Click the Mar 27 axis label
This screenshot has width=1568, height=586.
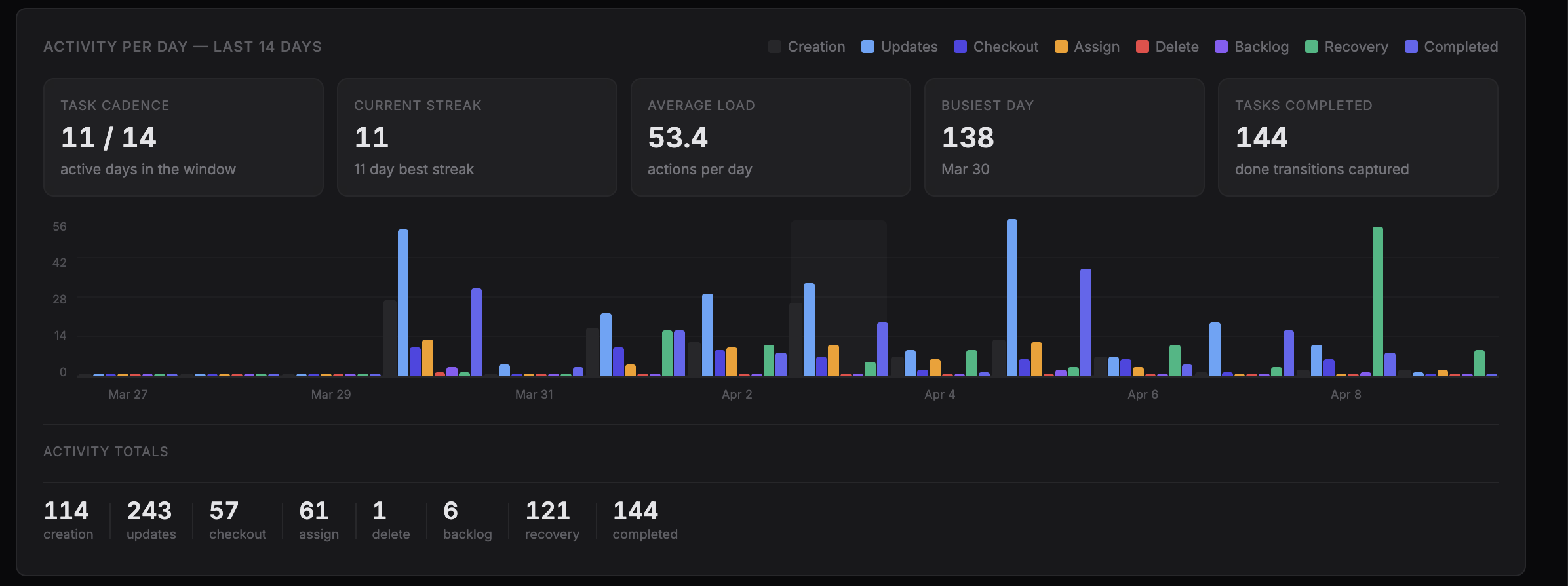coord(128,394)
